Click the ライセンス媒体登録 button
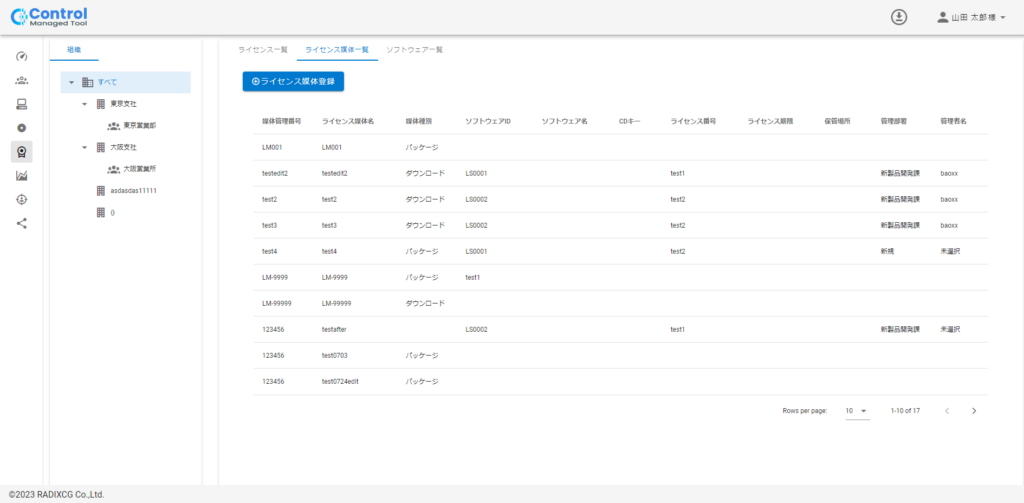The image size is (1024, 503). pyautogui.click(x=293, y=82)
